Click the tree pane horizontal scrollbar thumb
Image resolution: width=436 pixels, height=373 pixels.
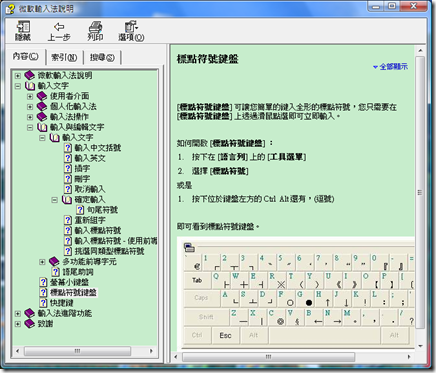(x=77, y=351)
